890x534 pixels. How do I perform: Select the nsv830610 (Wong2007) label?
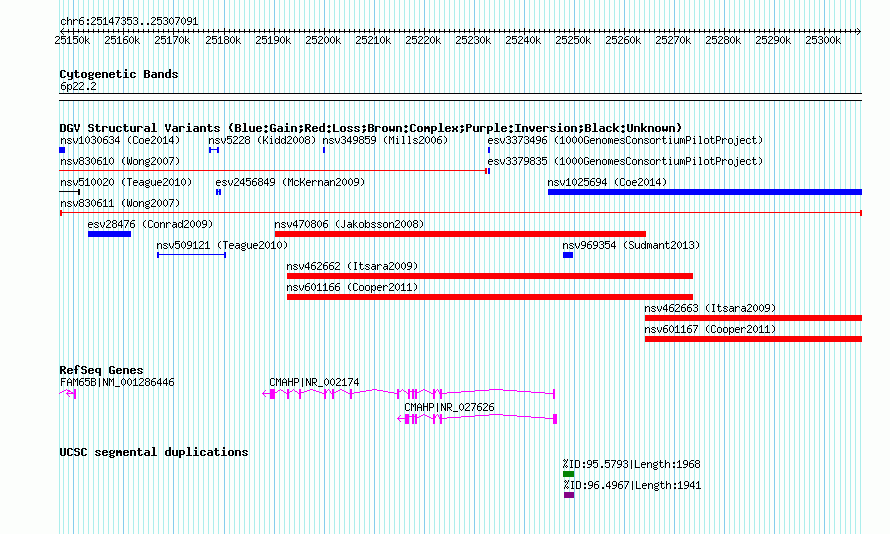point(120,161)
